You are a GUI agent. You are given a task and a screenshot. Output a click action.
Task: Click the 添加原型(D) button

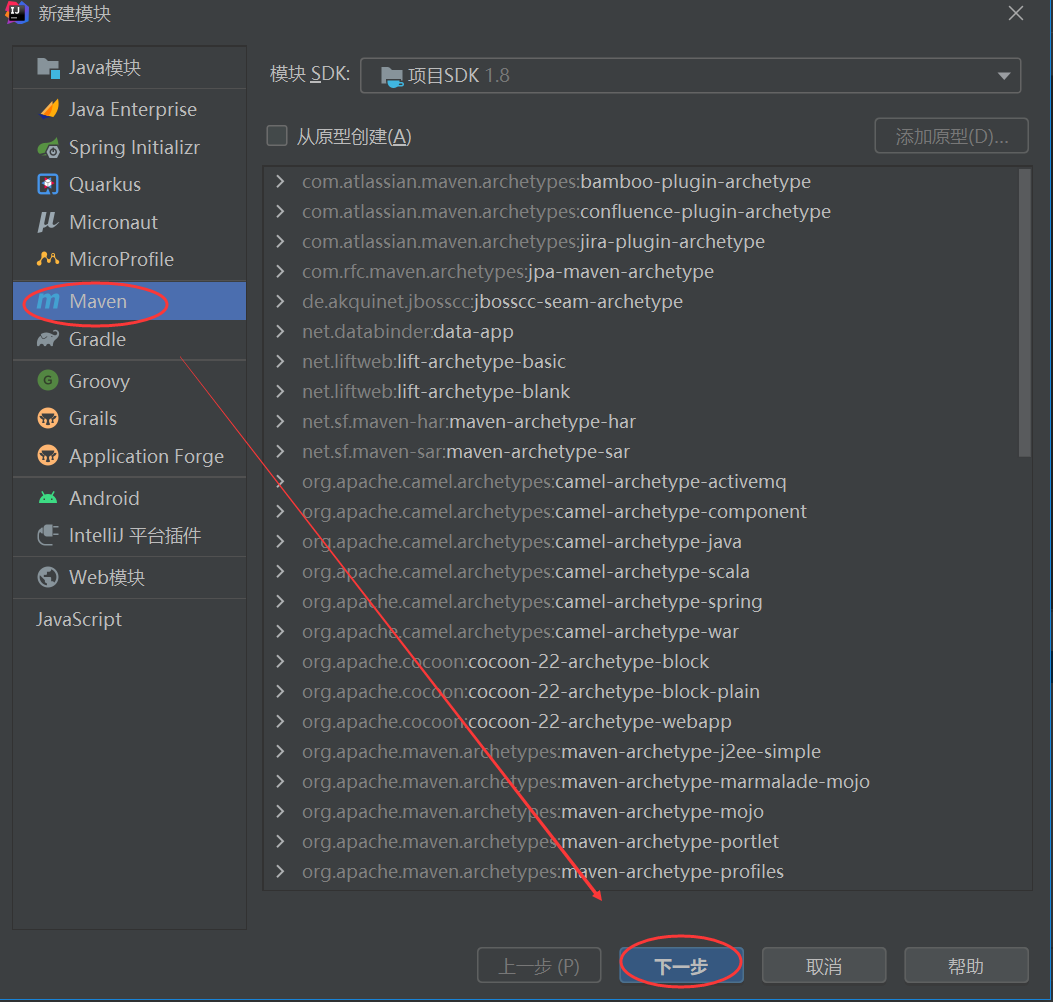click(951, 136)
